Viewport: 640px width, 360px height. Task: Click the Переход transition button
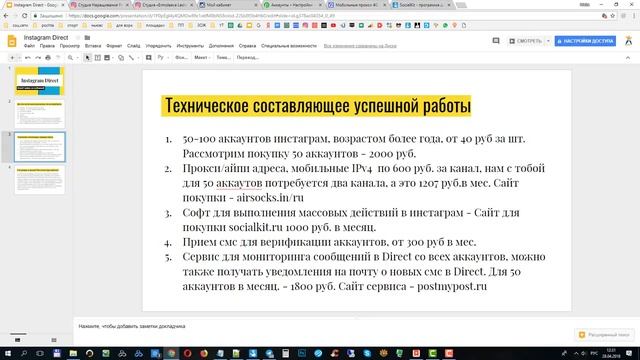pyautogui.click(x=248, y=58)
